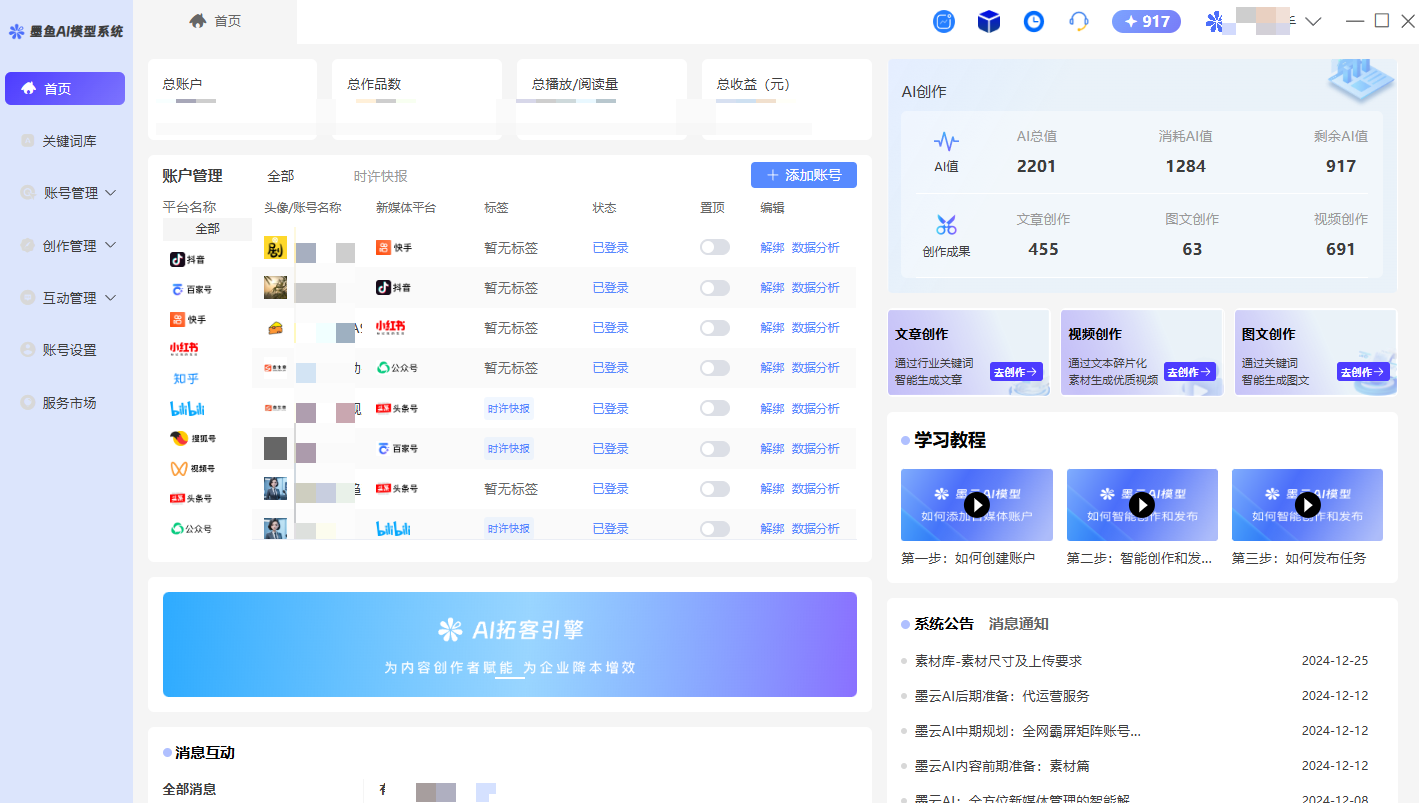Play the 如何创建账户 tutorial video
This screenshot has height=803, width=1419.
click(x=976, y=505)
